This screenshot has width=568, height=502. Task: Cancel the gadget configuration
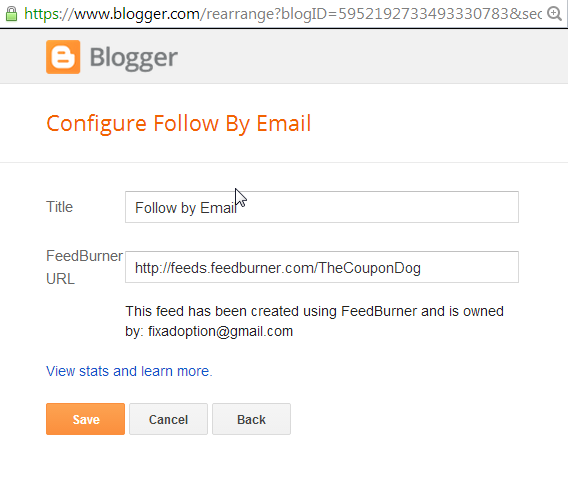(168, 419)
